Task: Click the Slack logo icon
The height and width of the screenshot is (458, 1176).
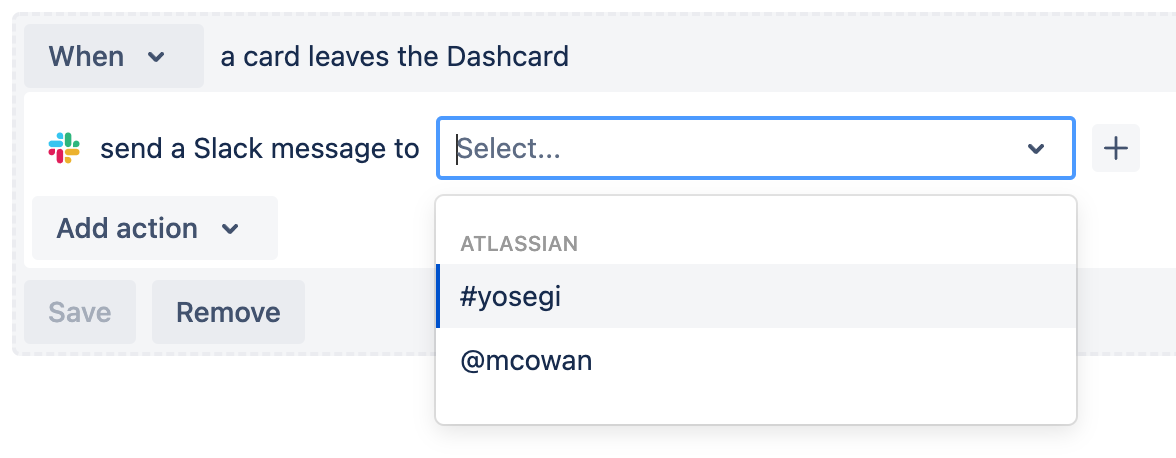Action: 64,149
